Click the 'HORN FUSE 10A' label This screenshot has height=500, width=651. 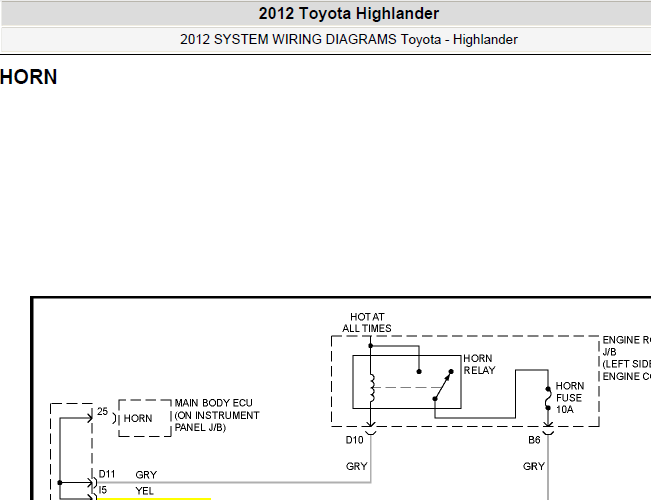570,397
